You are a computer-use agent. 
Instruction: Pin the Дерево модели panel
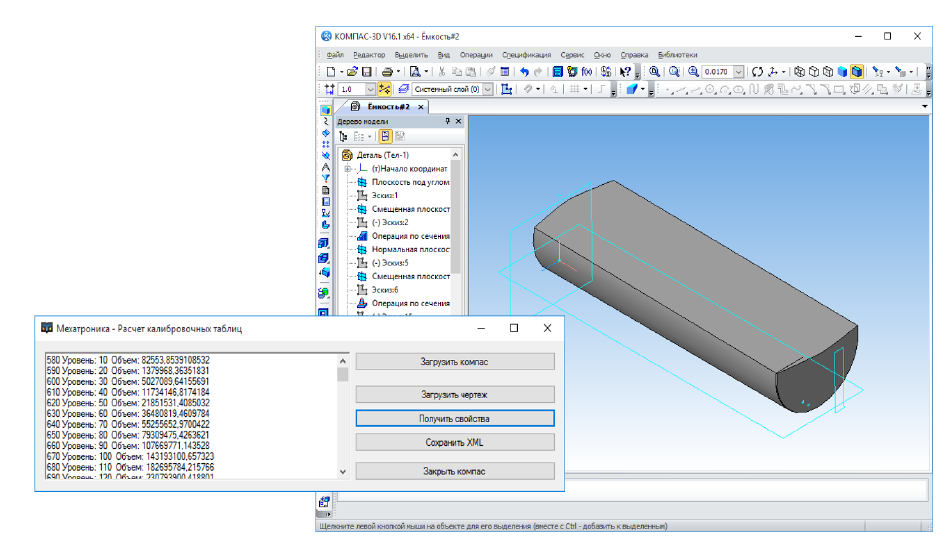(x=447, y=121)
